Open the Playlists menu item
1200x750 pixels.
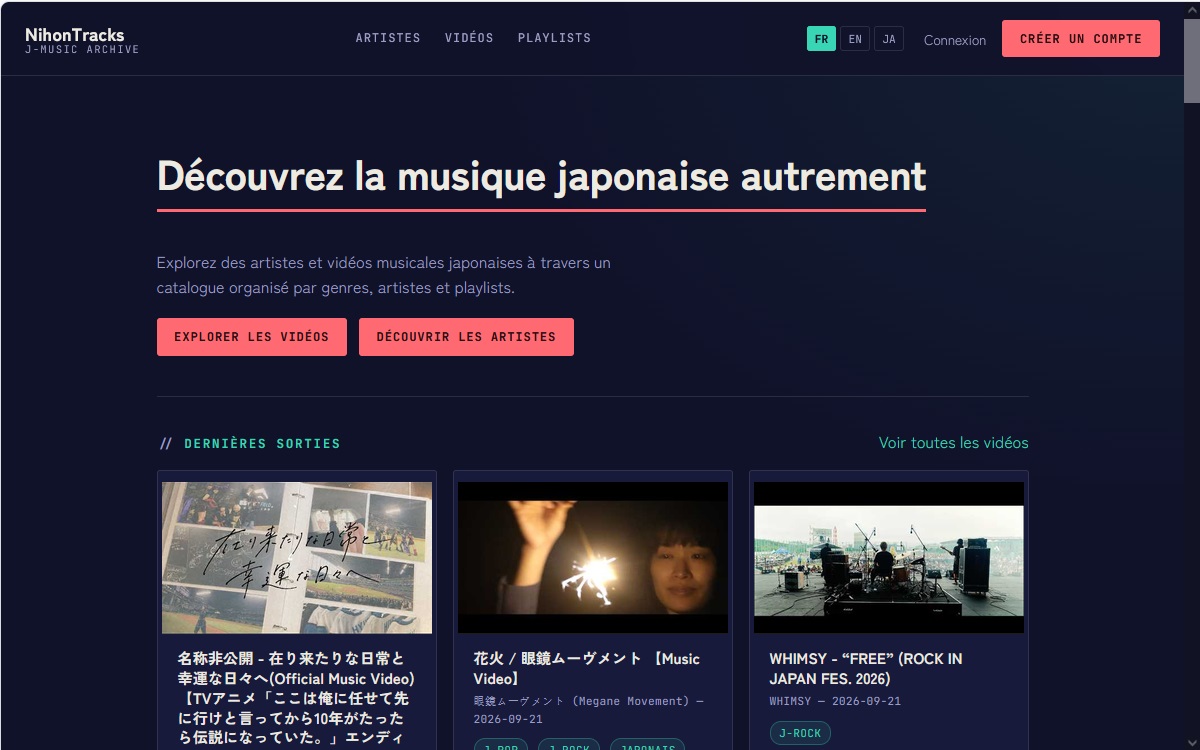point(554,38)
